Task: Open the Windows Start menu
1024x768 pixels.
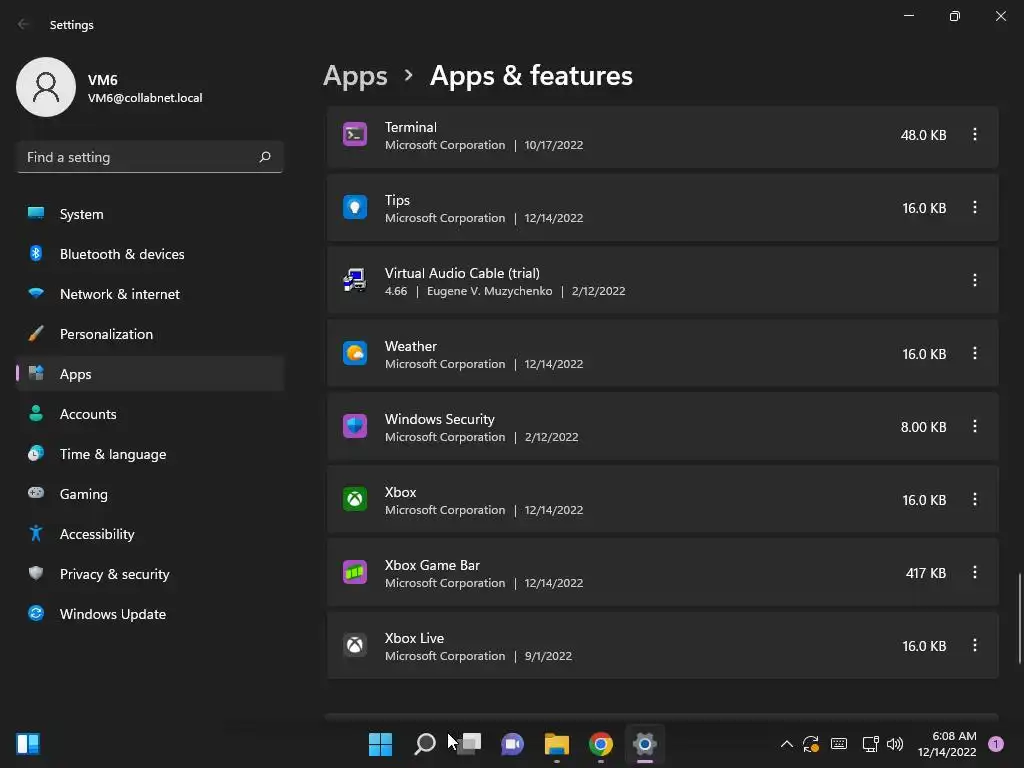Action: coord(380,744)
